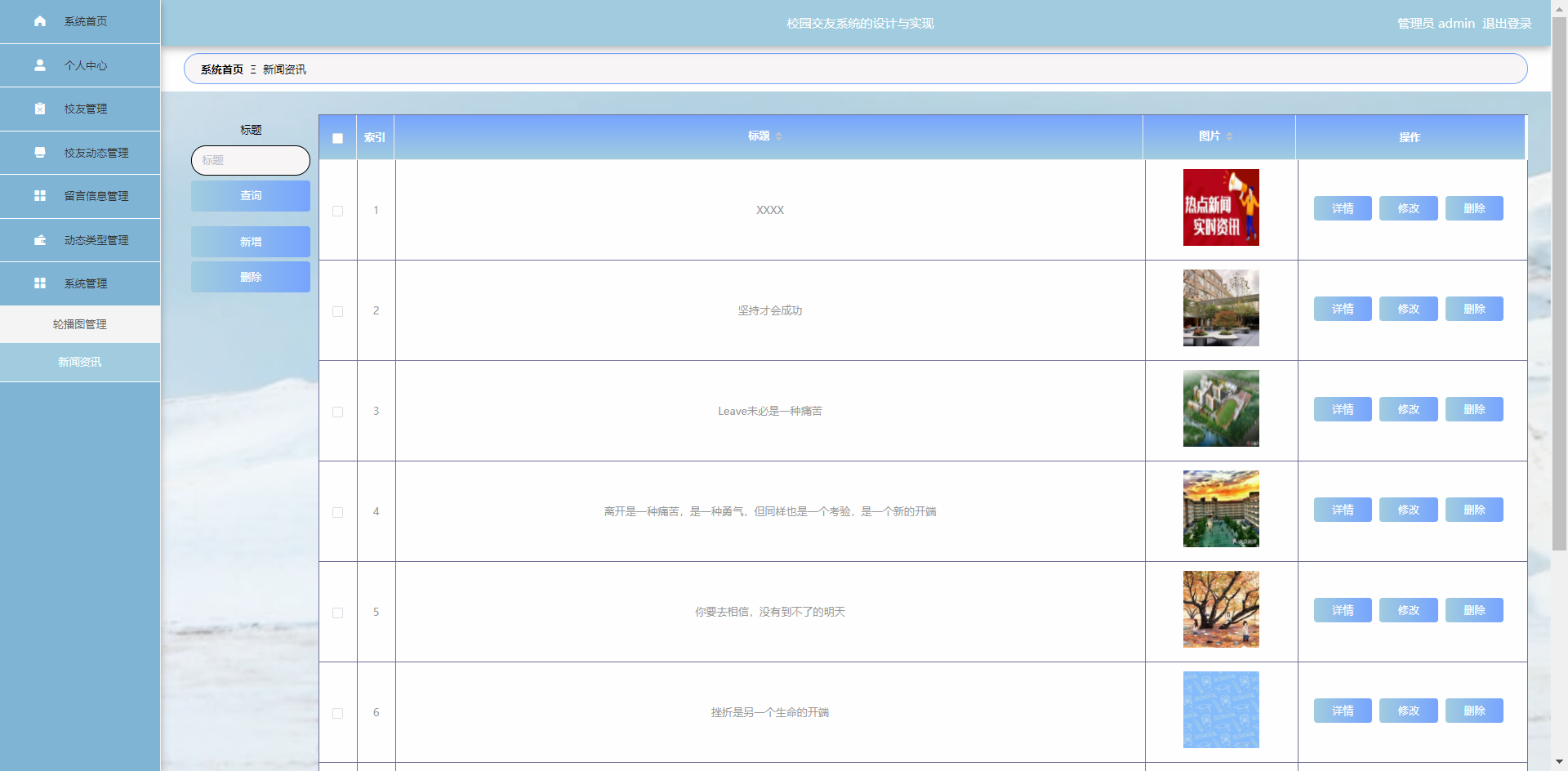Click the icon beside 校友动态管理

40,153
